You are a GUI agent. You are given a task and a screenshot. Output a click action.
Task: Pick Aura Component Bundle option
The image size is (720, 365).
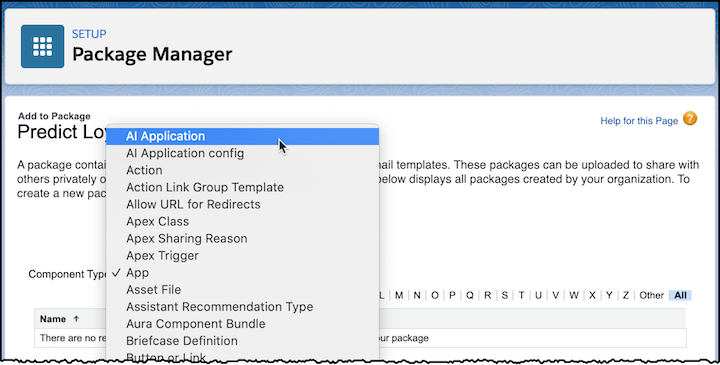(x=242, y=324)
